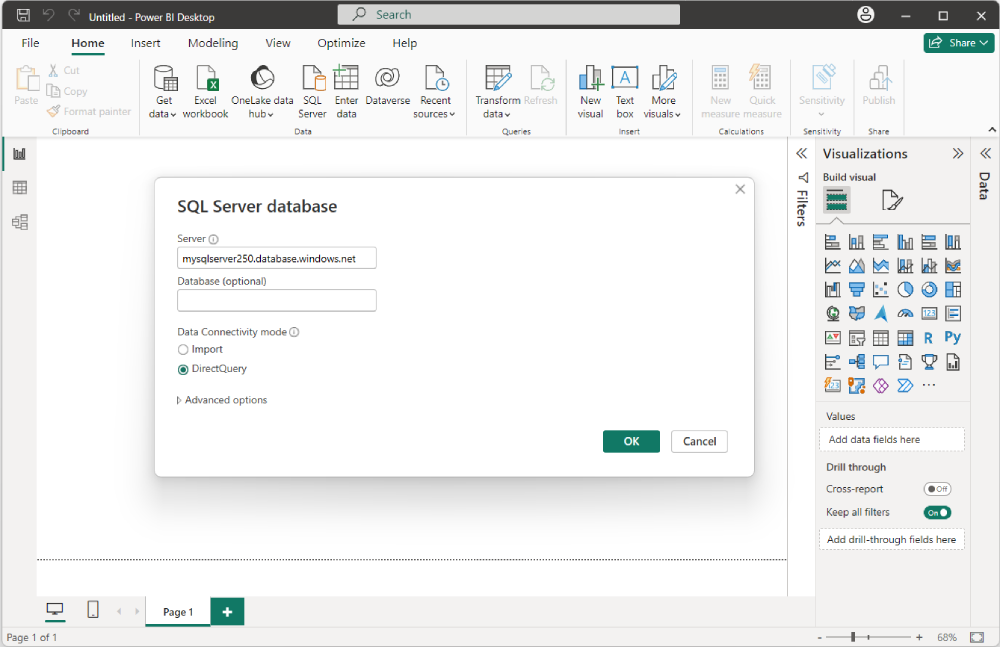Pick the Pie chart visual

click(x=905, y=290)
